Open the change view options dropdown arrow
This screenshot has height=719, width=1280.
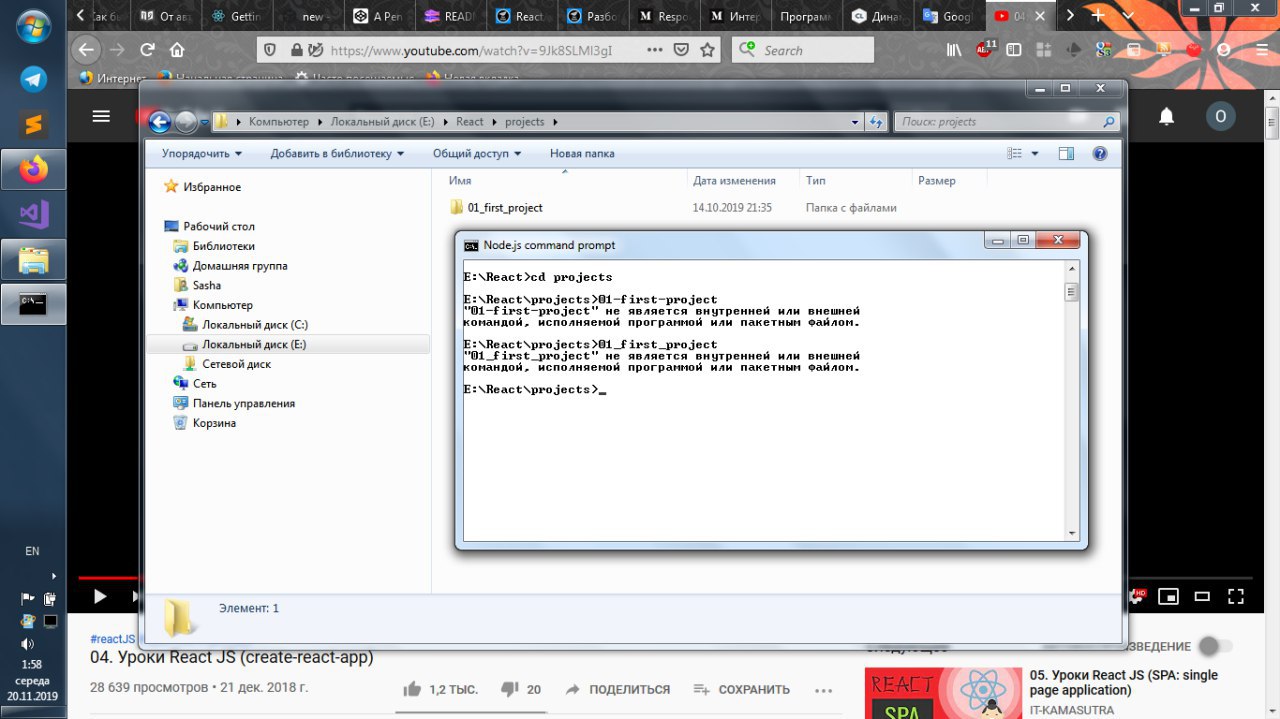point(1035,154)
